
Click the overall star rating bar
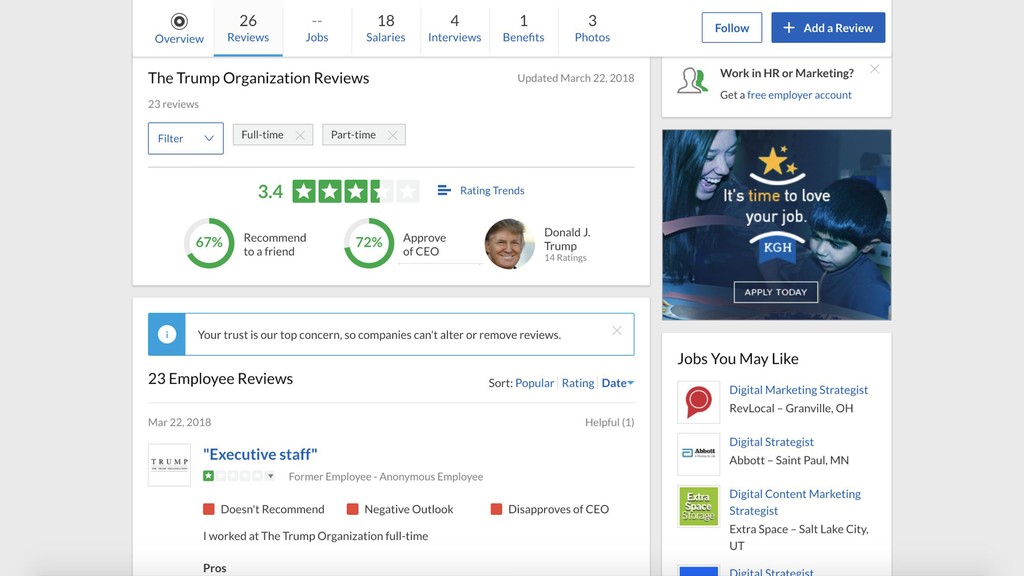point(355,191)
